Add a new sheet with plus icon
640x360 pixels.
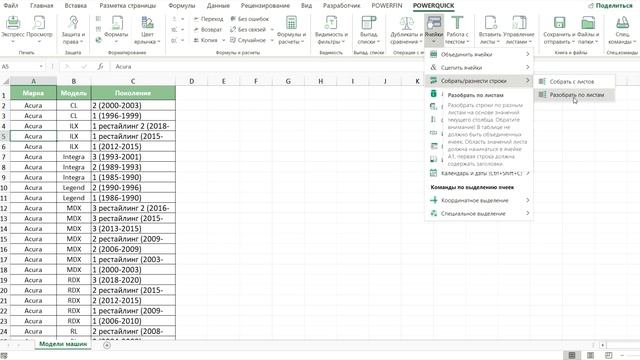point(107,345)
